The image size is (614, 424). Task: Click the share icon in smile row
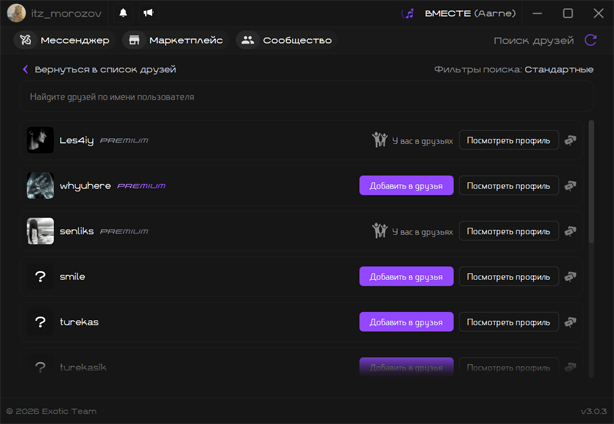pos(571,276)
